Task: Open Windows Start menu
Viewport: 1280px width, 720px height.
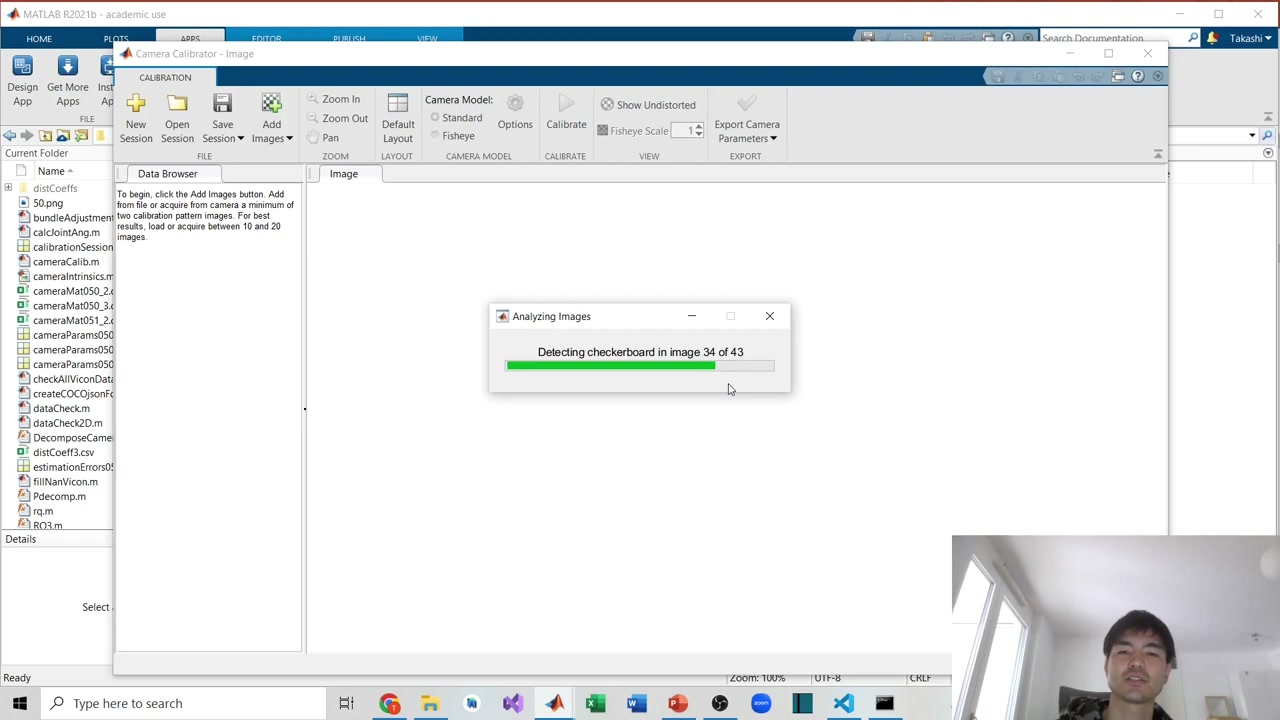Action: [20, 703]
